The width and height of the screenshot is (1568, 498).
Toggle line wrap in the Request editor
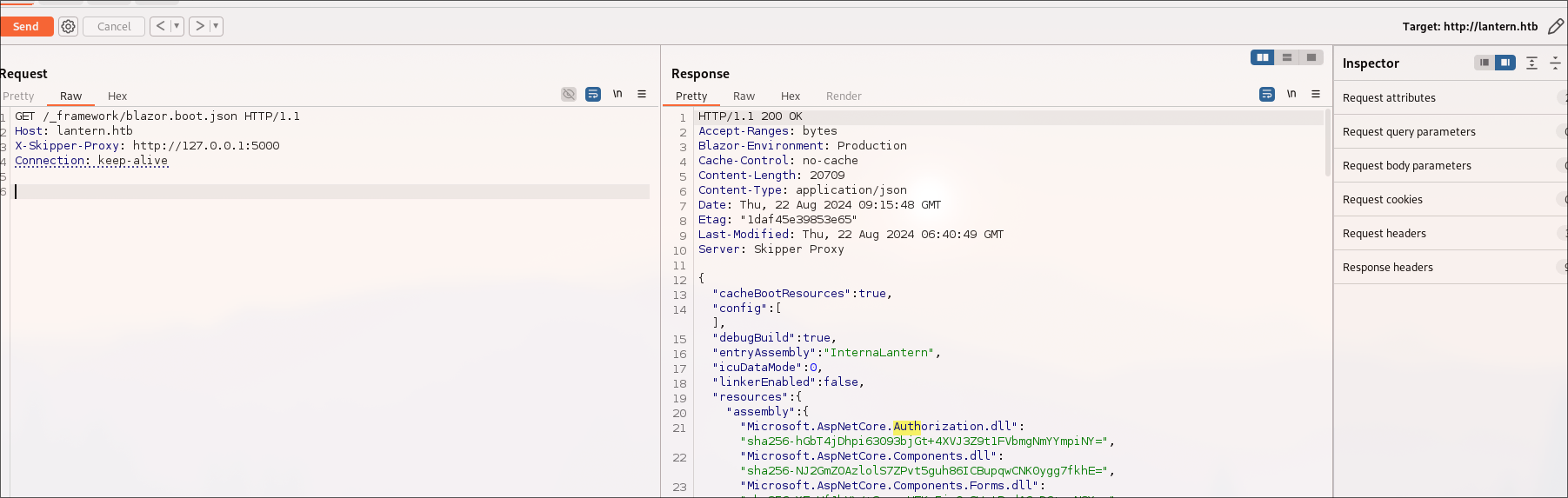(x=593, y=94)
